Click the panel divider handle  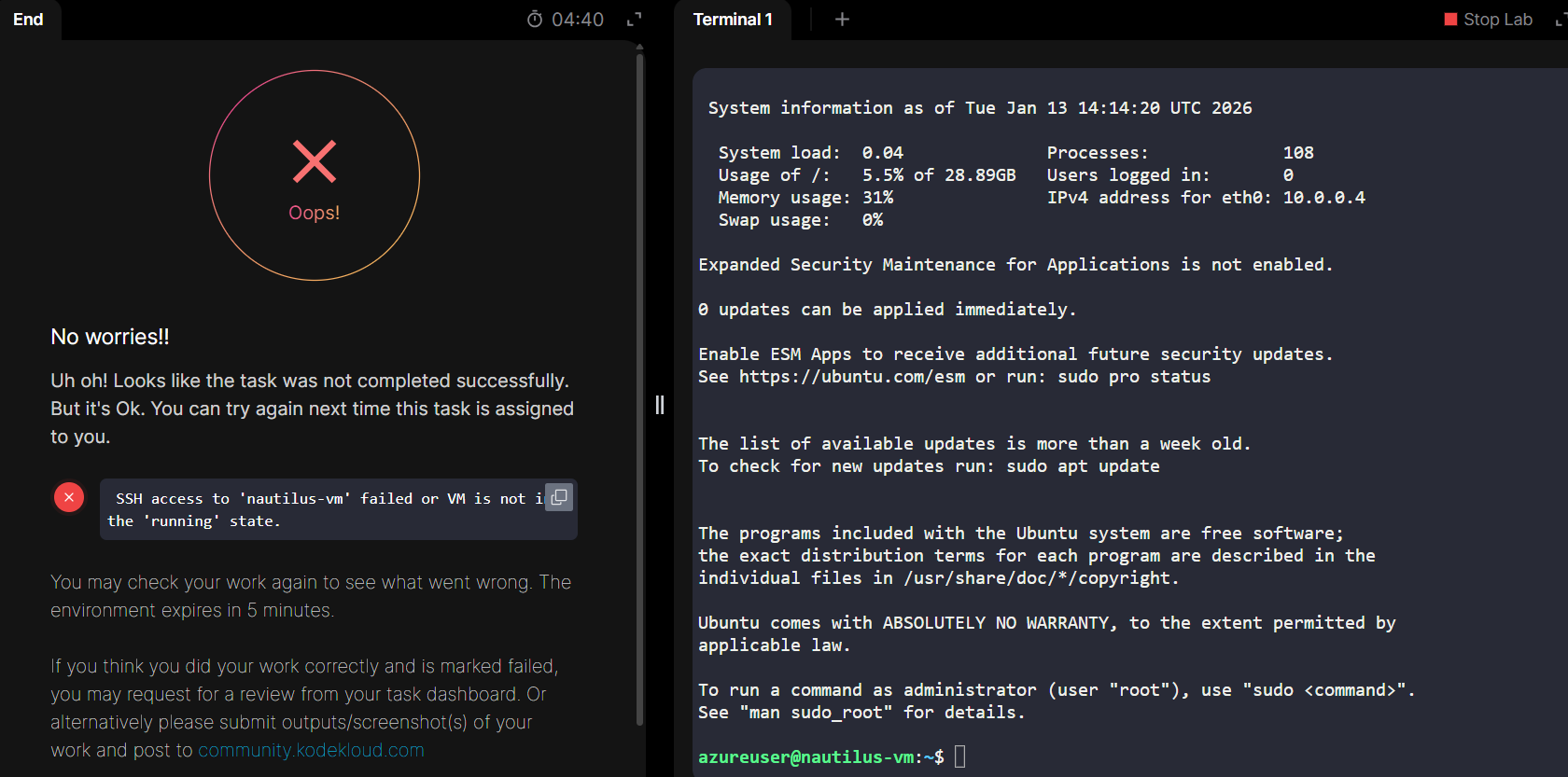[x=660, y=405]
